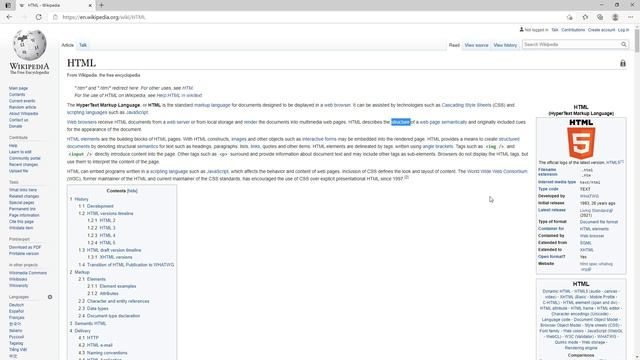Jump to 3 Semantic HTML entry
The height and width of the screenshot is (360, 640).
point(90,324)
